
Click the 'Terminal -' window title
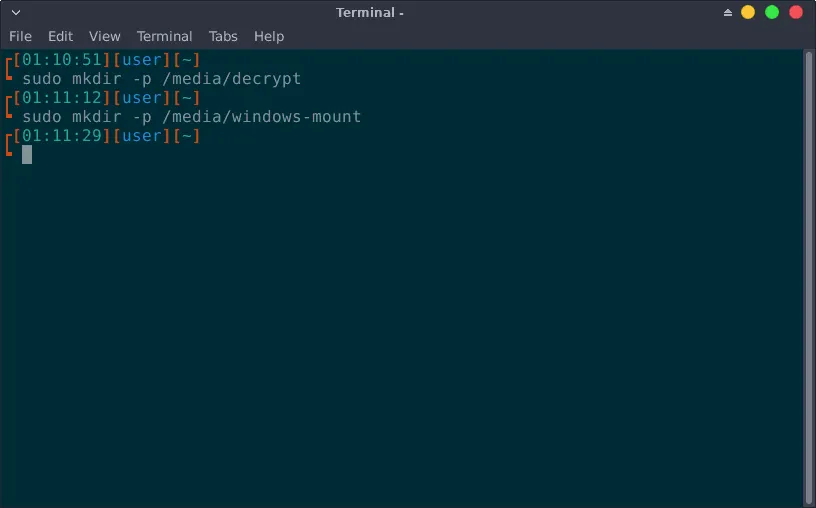tap(370, 13)
